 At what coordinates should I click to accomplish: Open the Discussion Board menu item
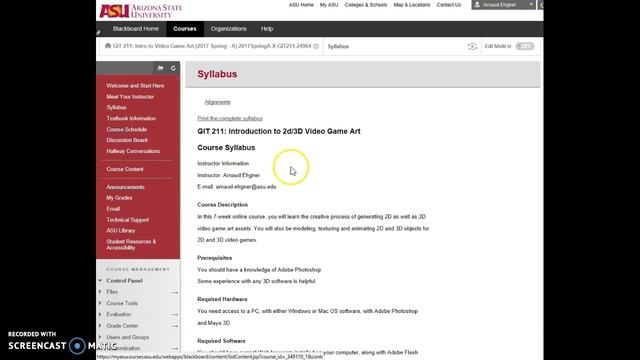tap(127, 140)
